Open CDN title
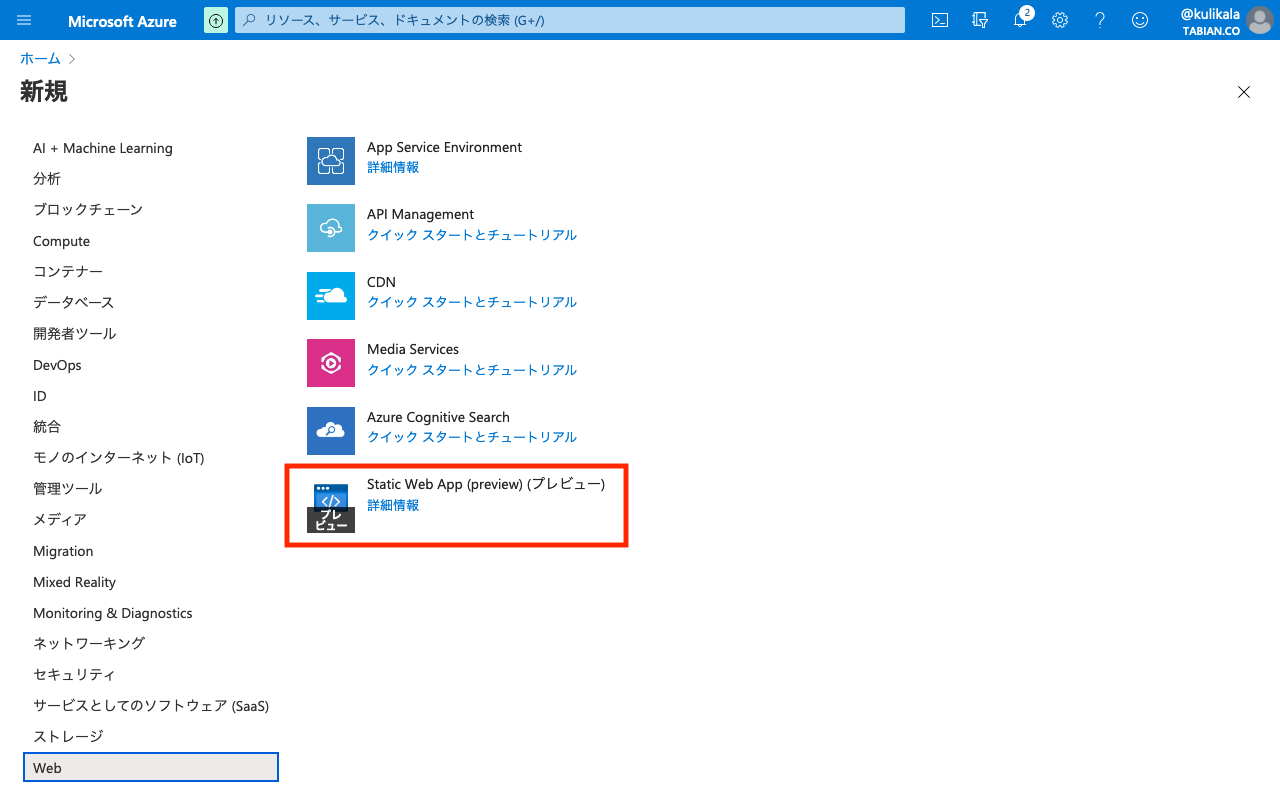Screen dimensions: 1280x800 tap(381, 282)
